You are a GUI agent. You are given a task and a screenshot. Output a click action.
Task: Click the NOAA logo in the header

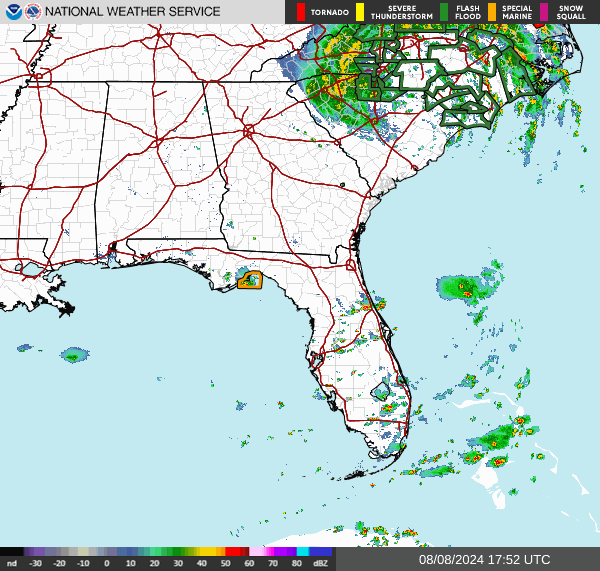click(x=14, y=12)
